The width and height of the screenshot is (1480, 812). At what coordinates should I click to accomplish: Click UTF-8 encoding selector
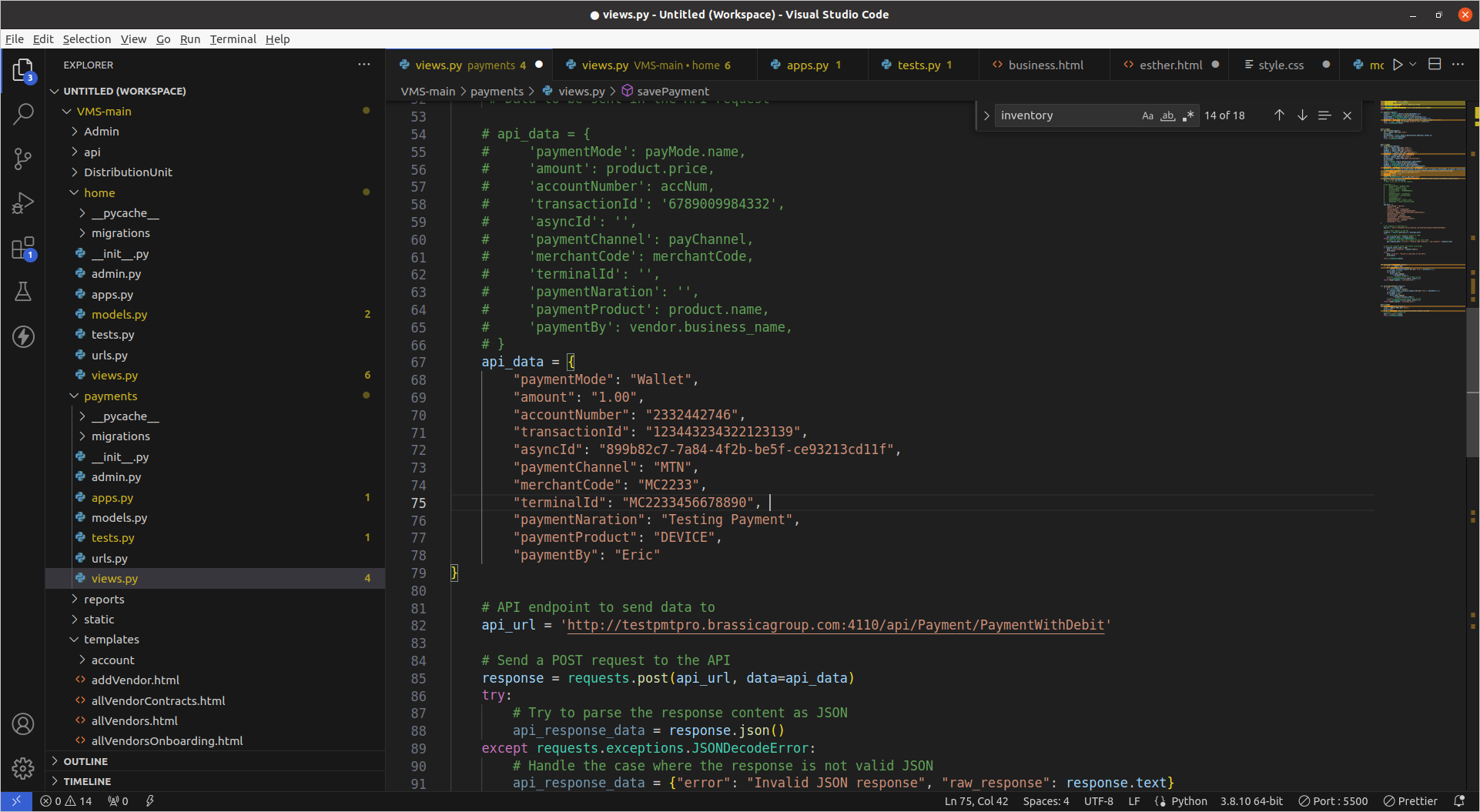click(1098, 801)
